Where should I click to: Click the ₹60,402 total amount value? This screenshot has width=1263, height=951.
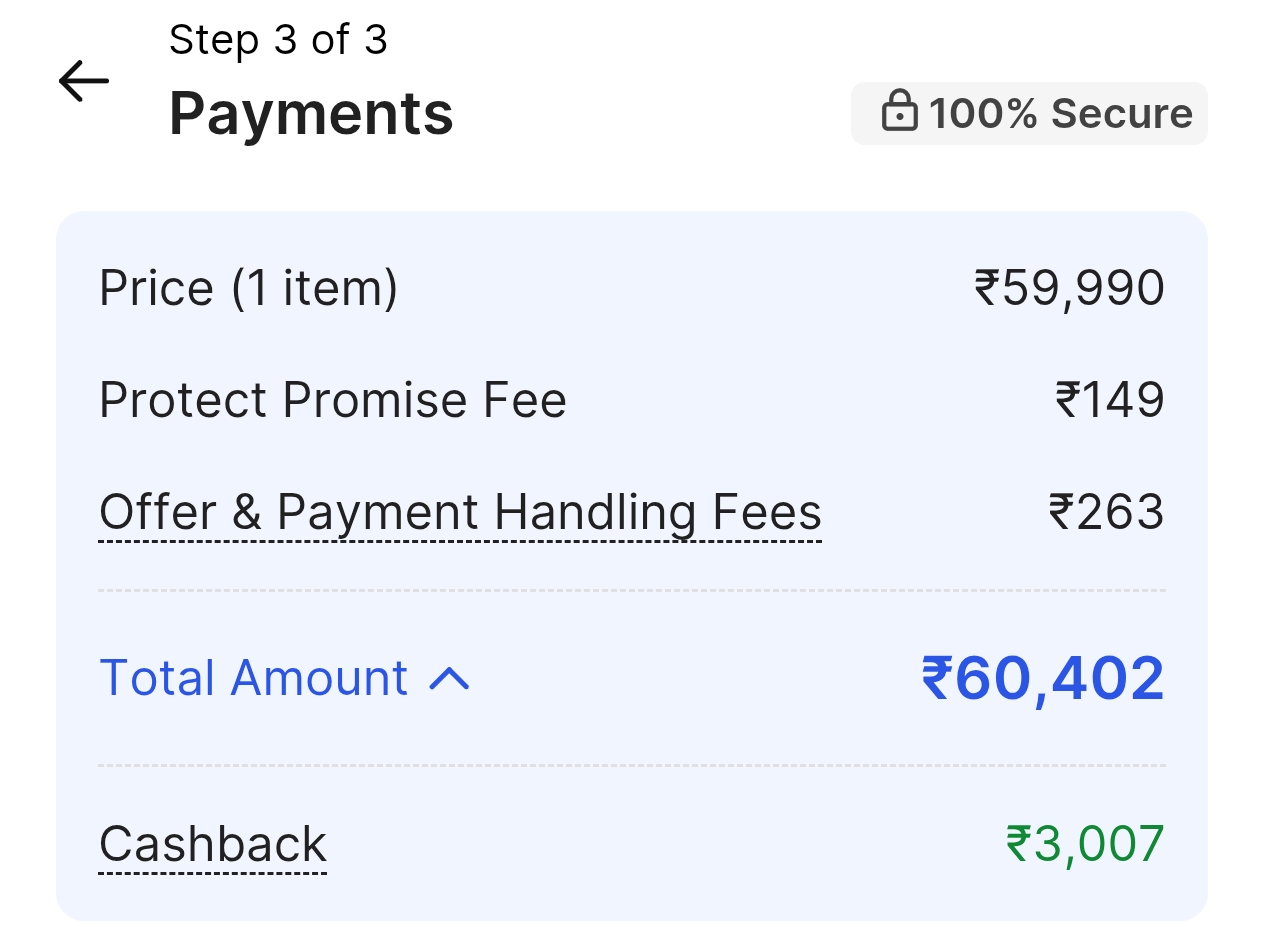click(x=1043, y=679)
